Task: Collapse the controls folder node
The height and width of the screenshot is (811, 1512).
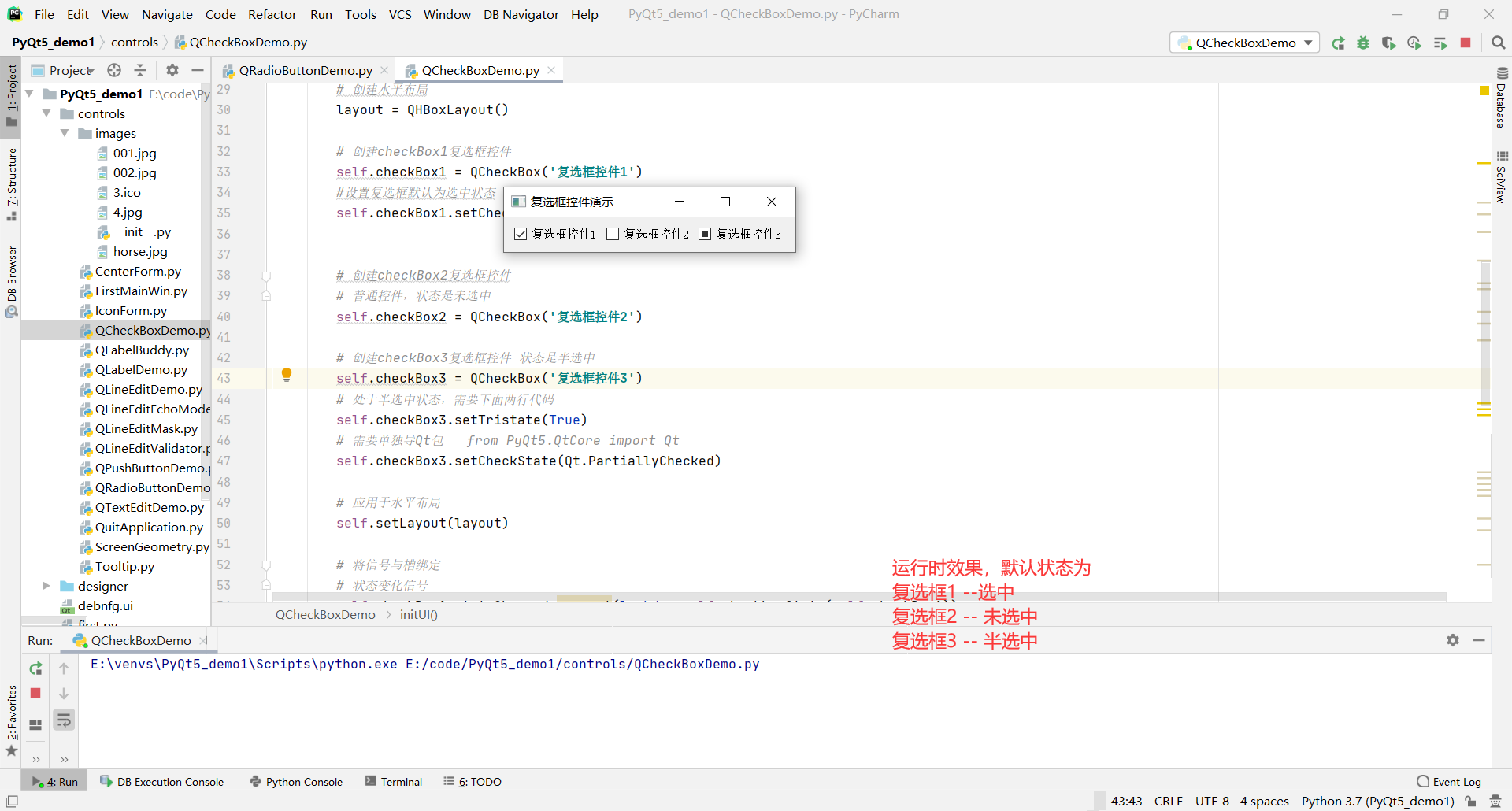Action: (x=47, y=113)
